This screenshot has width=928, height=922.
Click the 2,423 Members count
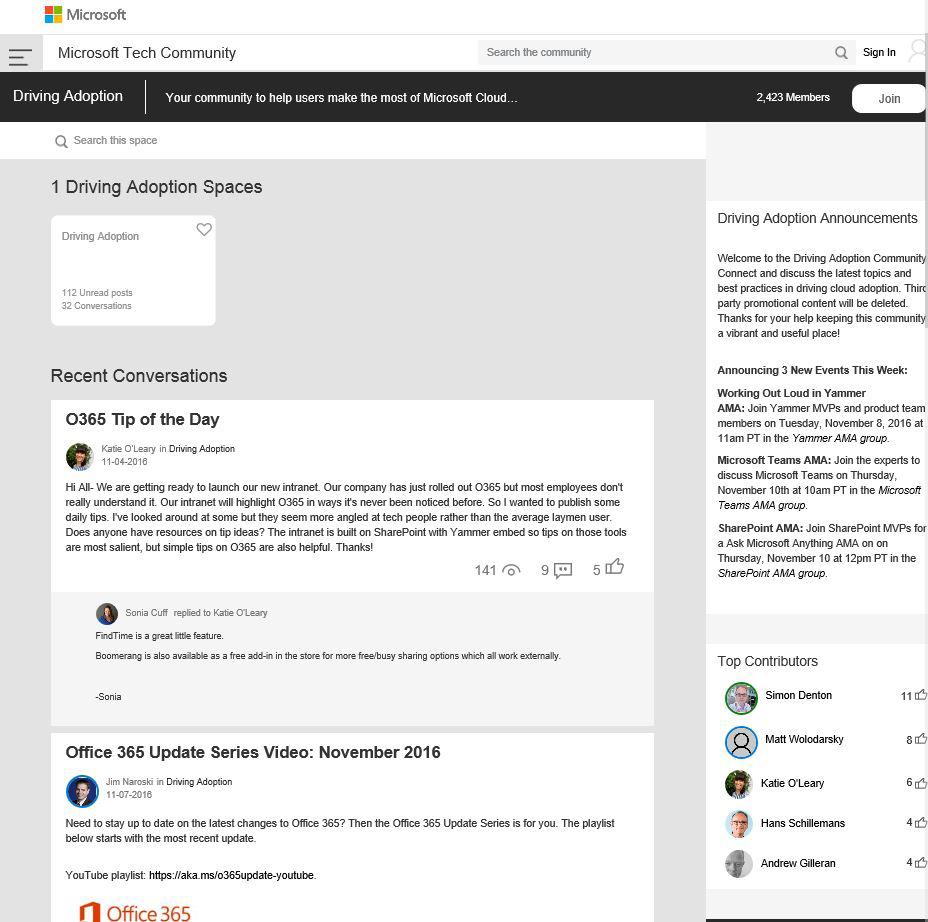pyautogui.click(x=792, y=97)
